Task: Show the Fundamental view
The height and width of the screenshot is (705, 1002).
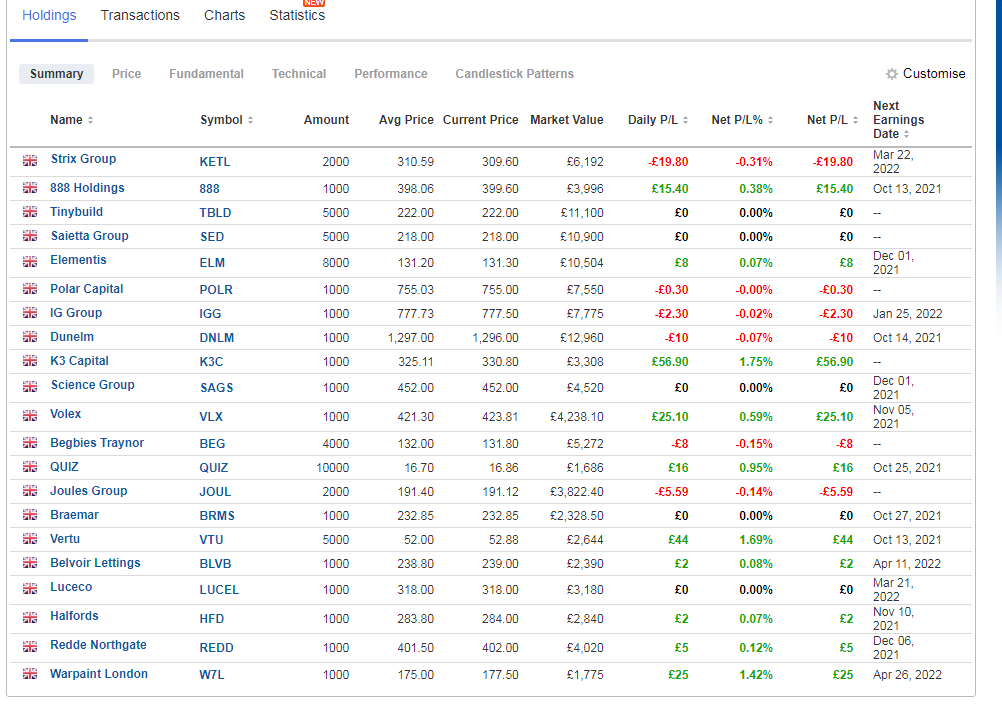Action: point(206,74)
